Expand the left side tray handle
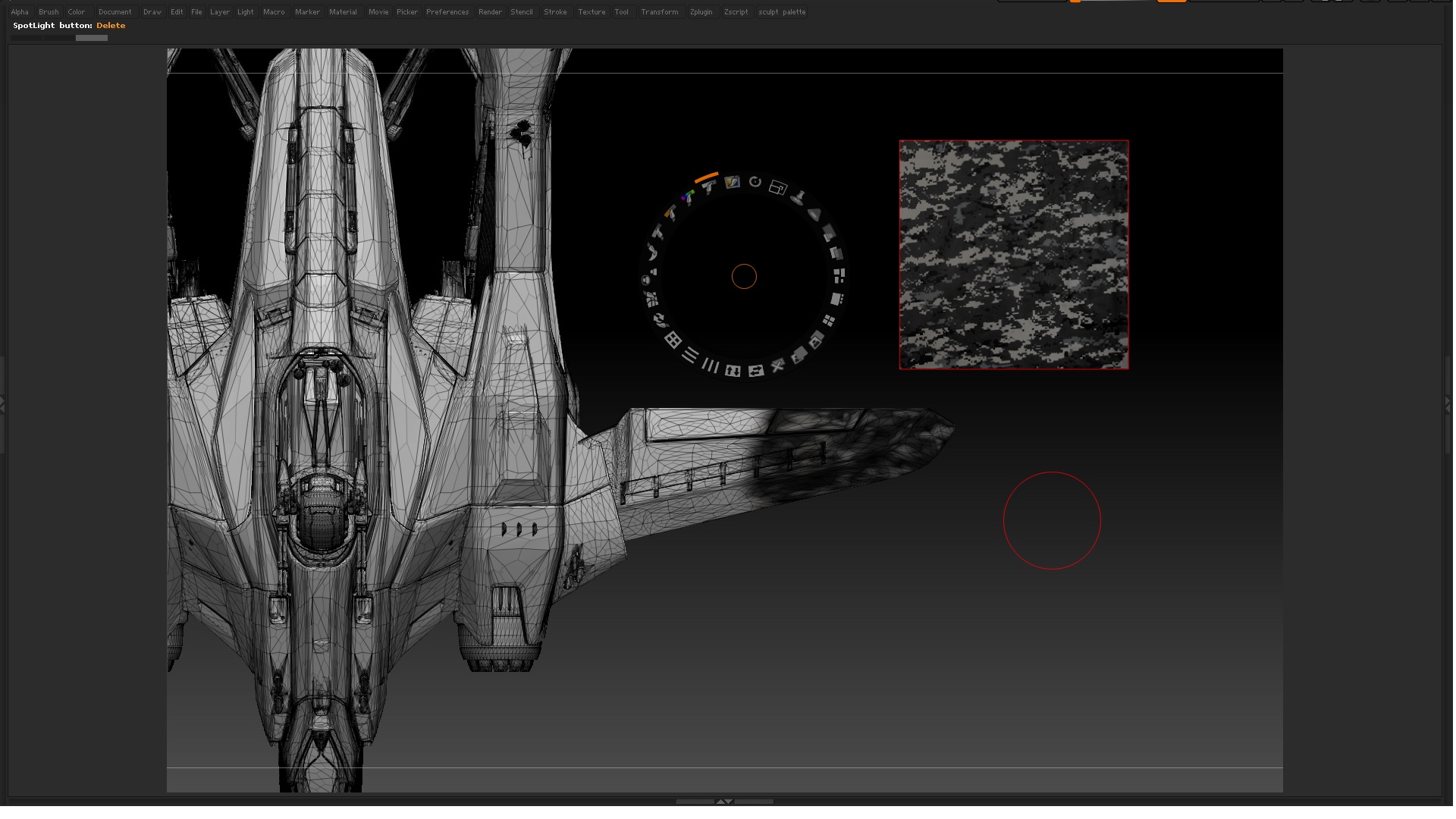 point(2,406)
